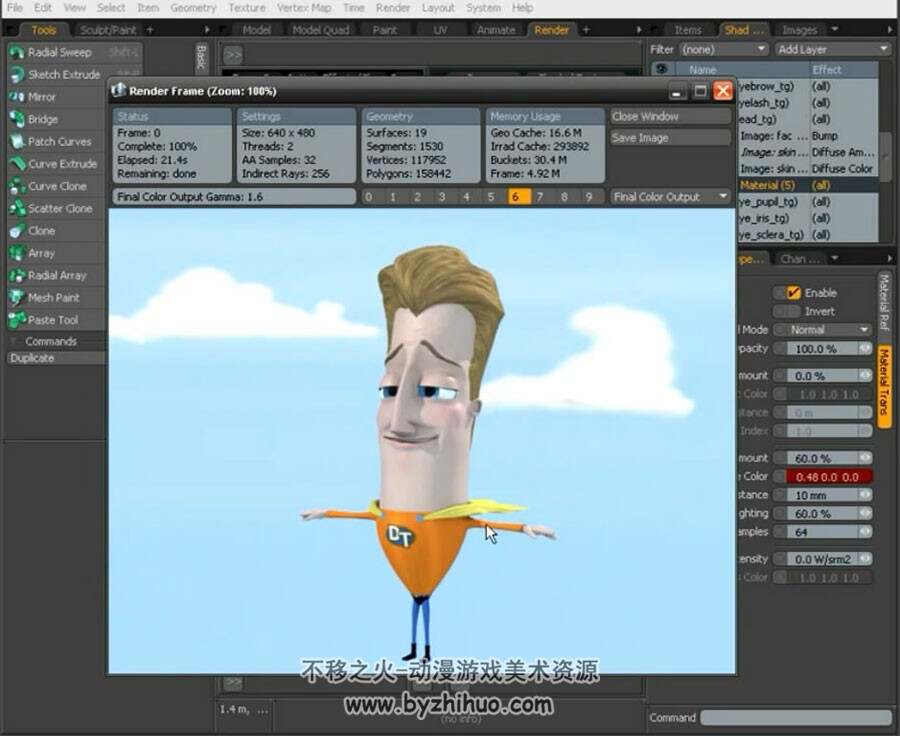
Task: Open the Vertex Map menu
Action: tap(304, 8)
